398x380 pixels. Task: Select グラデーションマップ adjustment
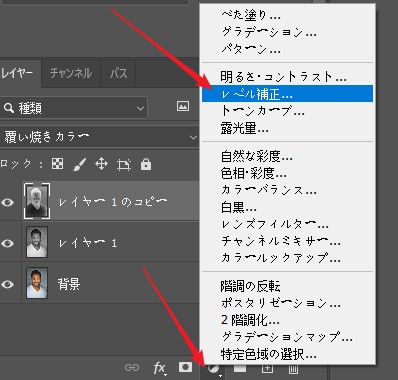tap(287, 337)
